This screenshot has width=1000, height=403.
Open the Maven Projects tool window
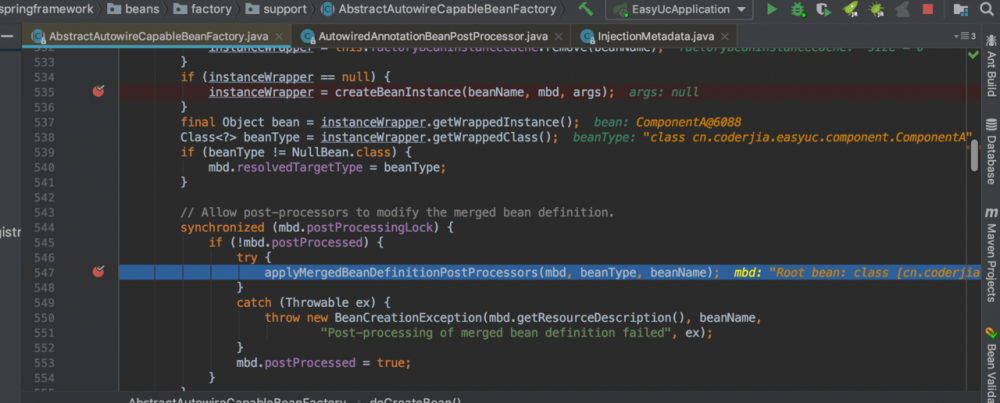pos(991,255)
